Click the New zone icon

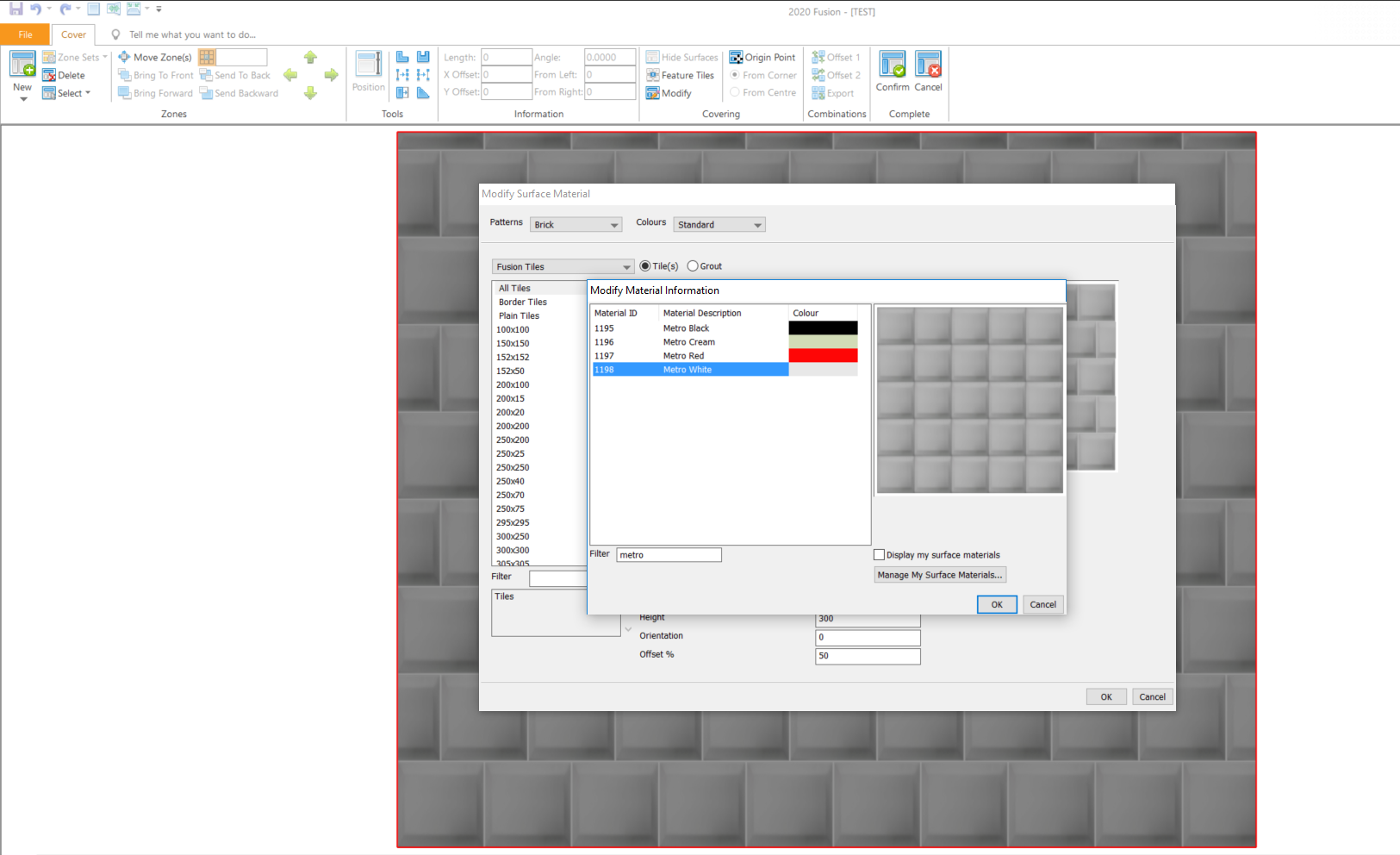pyautogui.click(x=22, y=64)
